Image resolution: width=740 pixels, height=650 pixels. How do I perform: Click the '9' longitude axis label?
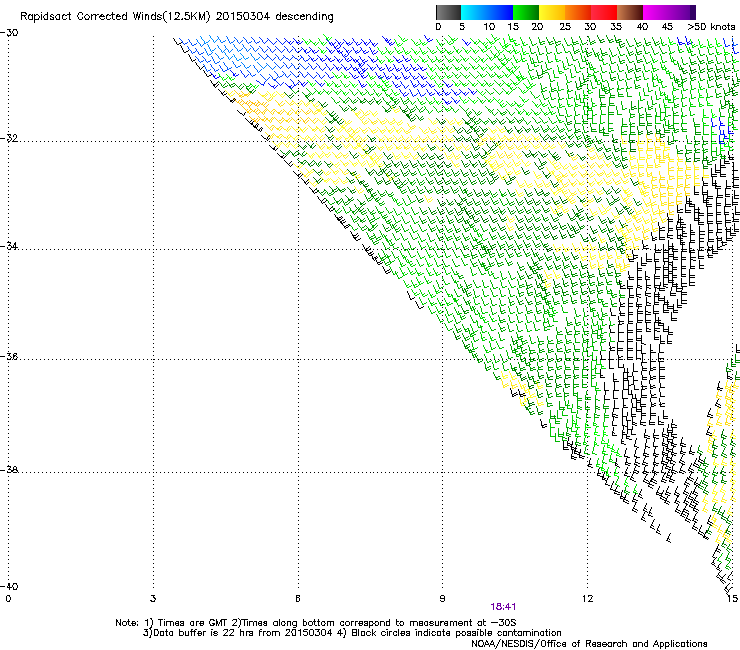click(442, 599)
